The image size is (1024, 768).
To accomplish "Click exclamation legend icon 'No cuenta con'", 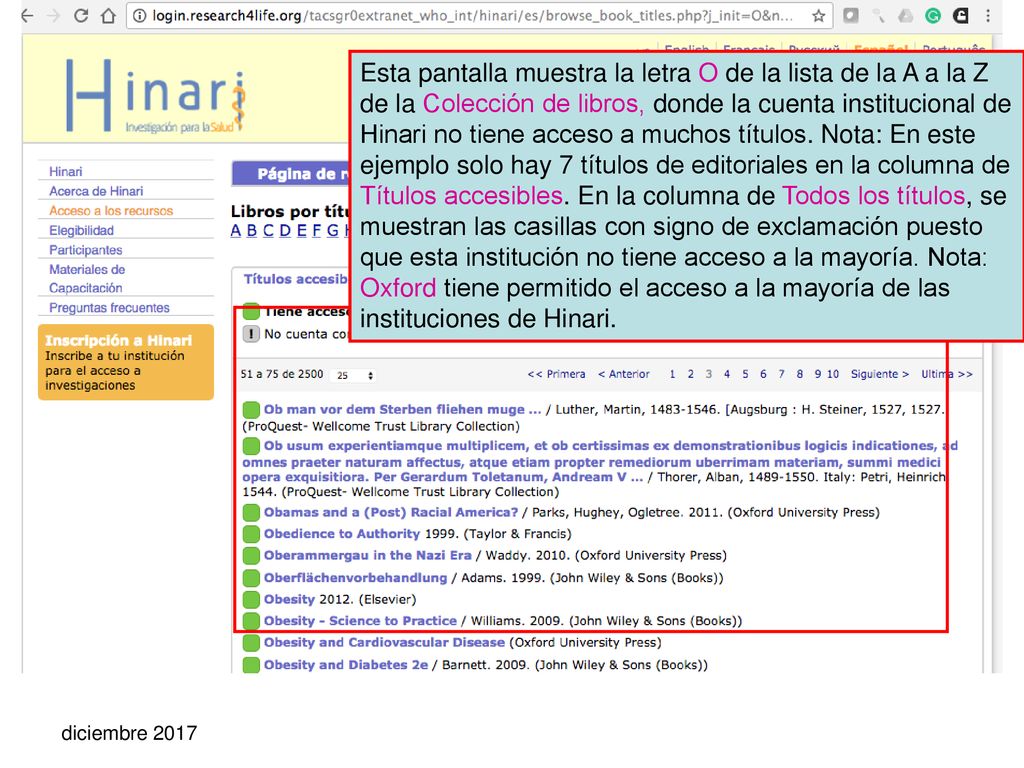I will [x=251, y=334].
